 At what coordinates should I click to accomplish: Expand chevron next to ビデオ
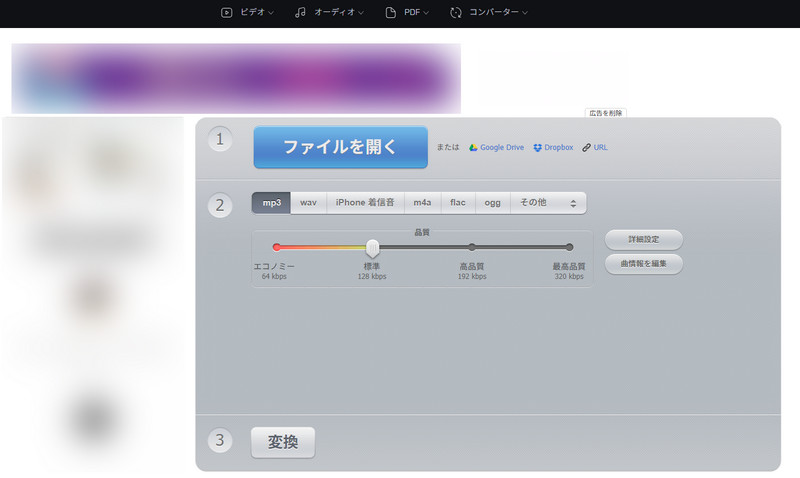click(x=271, y=13)
